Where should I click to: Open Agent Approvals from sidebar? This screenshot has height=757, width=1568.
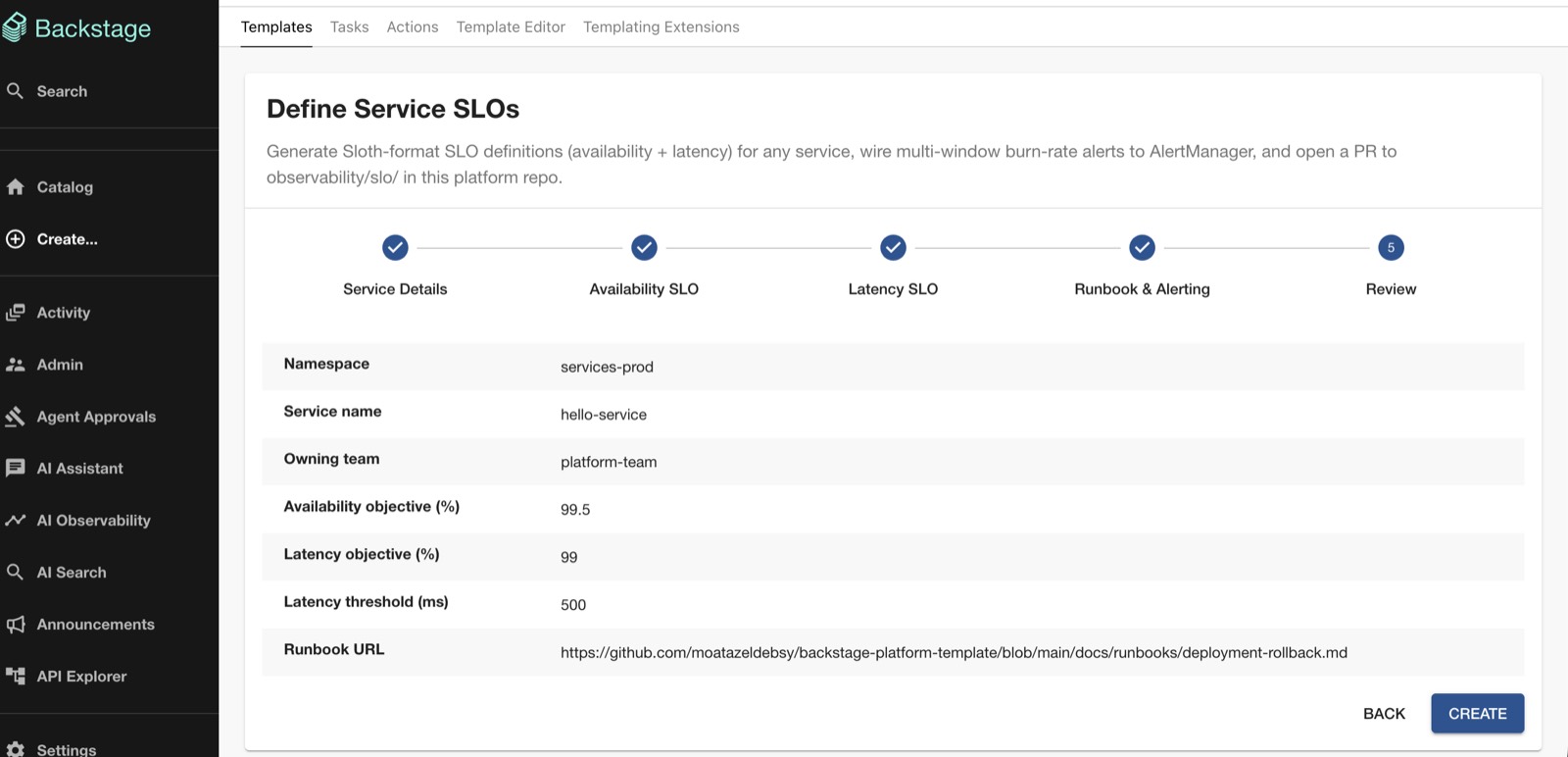[x=96, y=416]
